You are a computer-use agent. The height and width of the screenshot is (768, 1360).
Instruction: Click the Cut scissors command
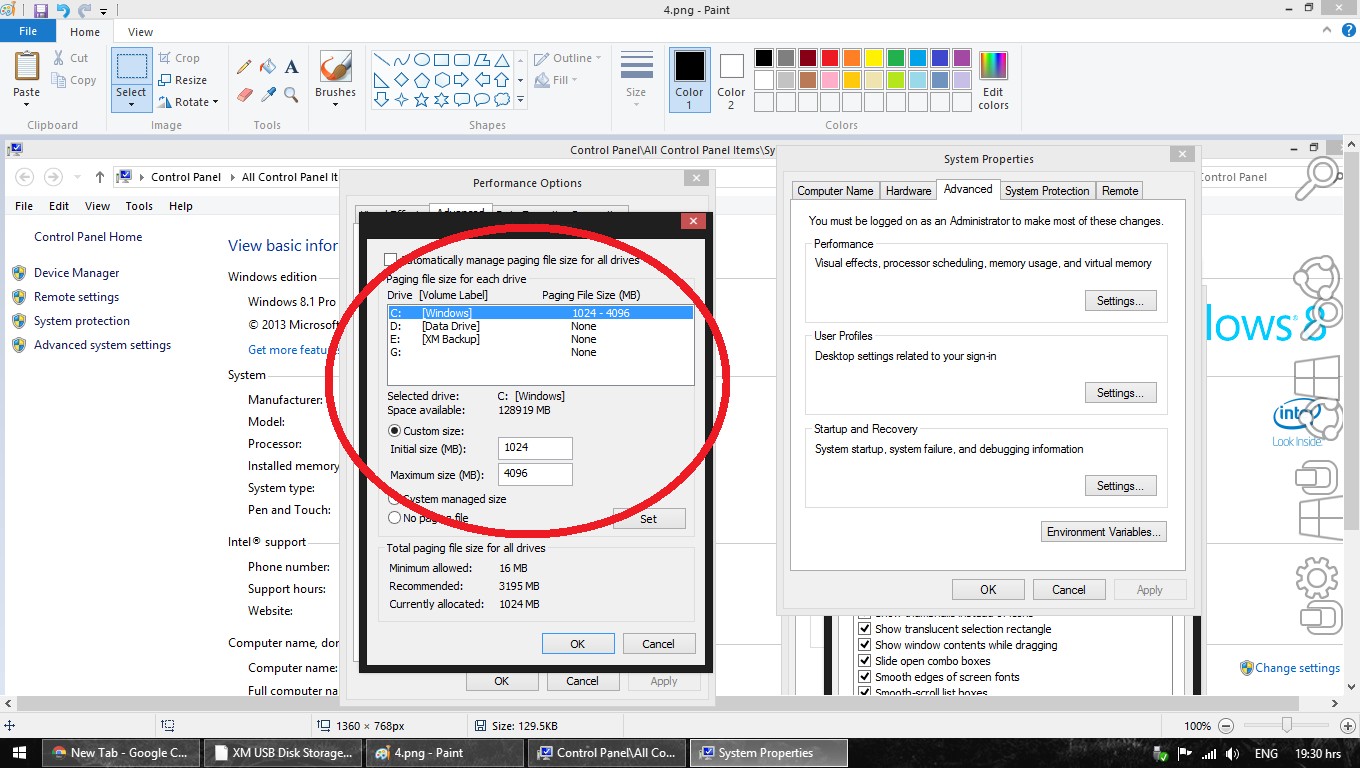tap(71, 58)
